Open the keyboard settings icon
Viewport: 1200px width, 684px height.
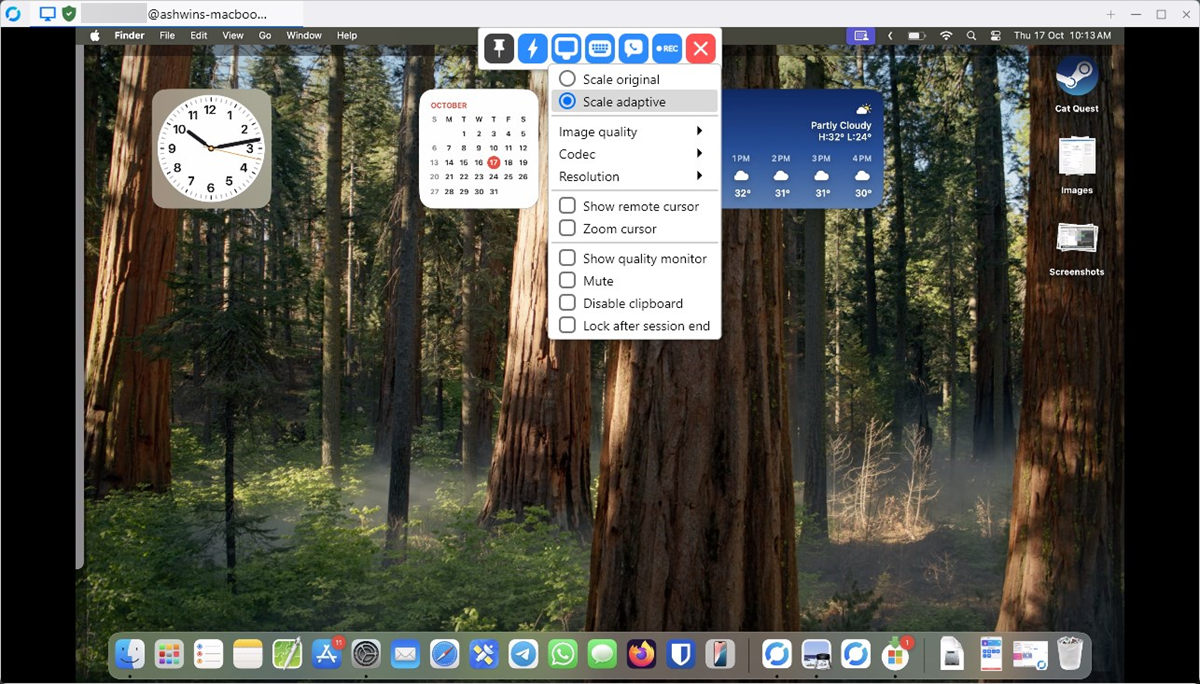pyautogui.click(x=600, y=48)
